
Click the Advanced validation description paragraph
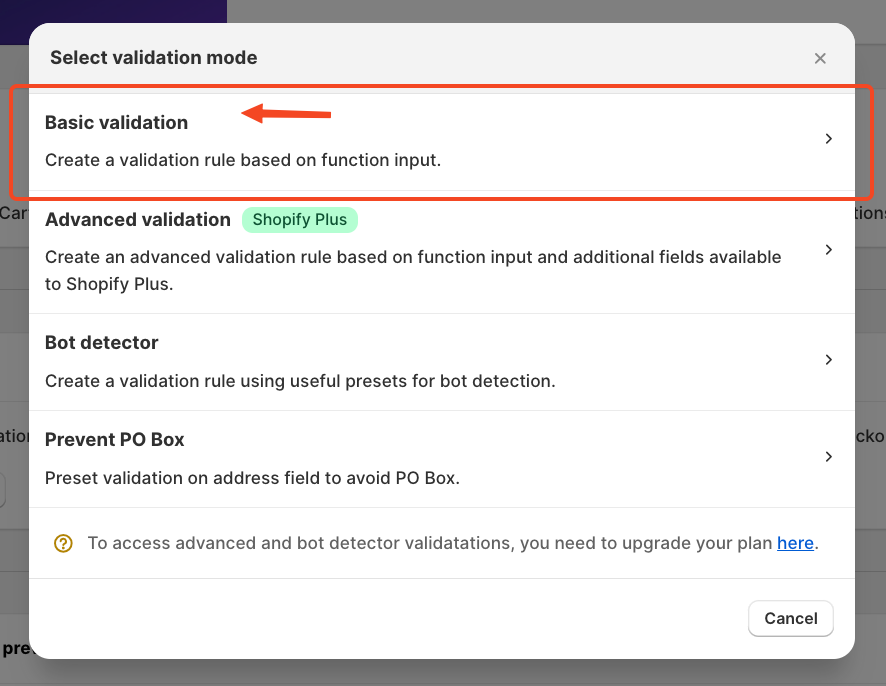[412, 270]
